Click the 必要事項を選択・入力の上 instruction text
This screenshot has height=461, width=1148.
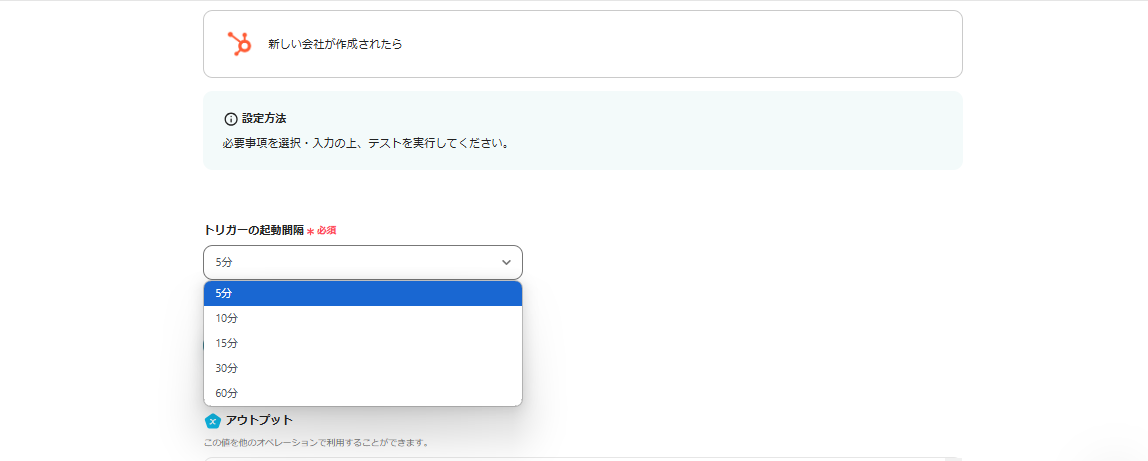(x=365, y=143)
